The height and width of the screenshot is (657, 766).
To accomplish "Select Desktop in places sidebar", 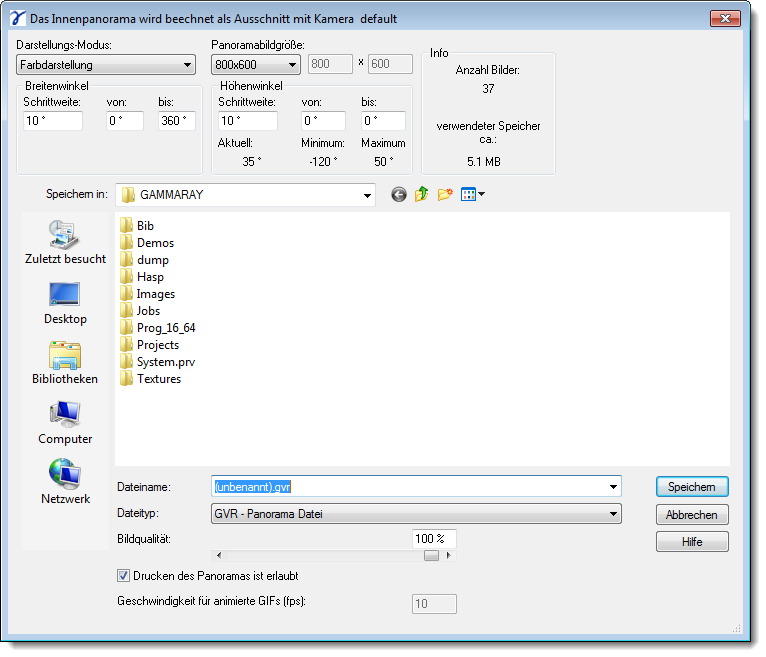I will 65,303.
